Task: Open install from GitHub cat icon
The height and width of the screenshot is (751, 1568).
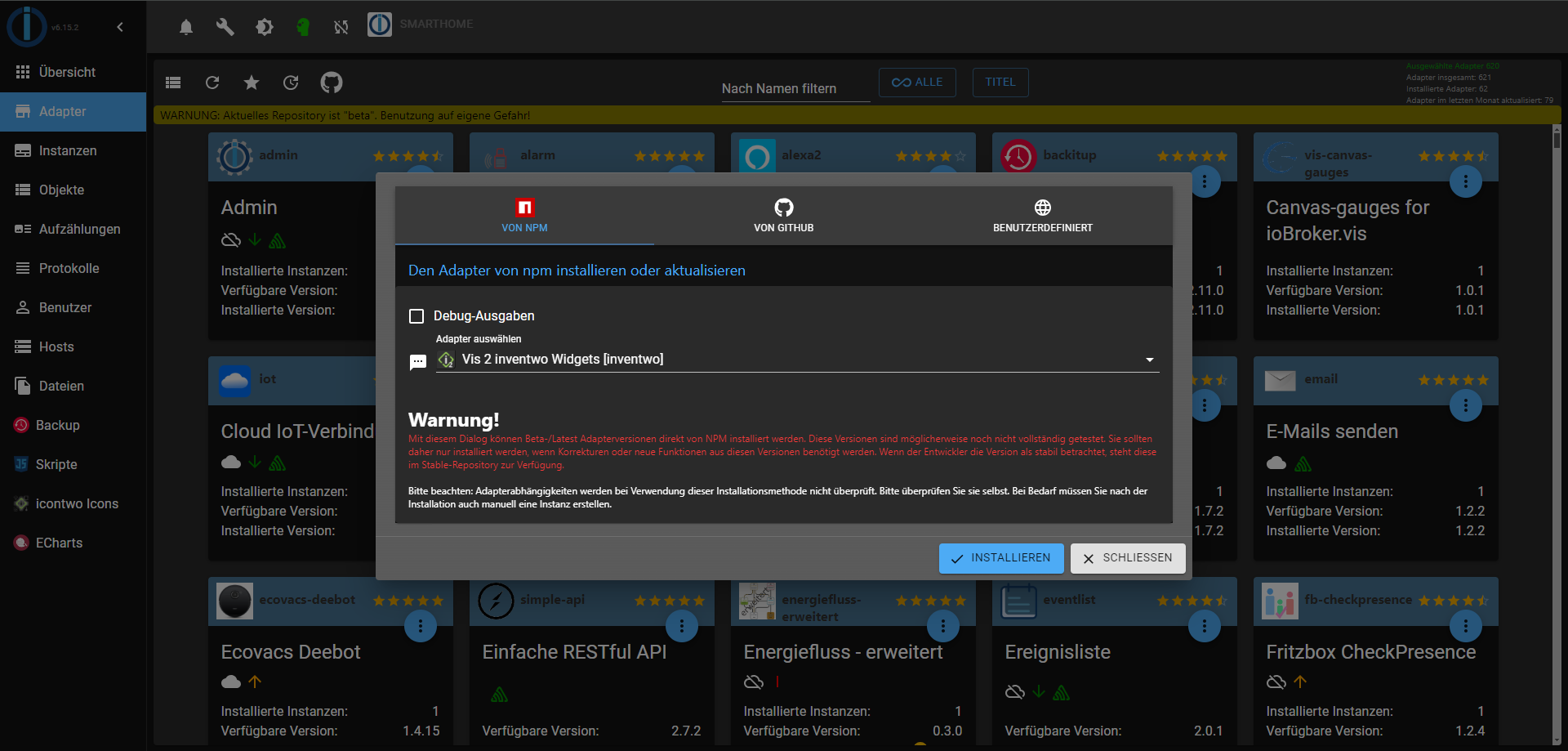Action: coord(332,83)
